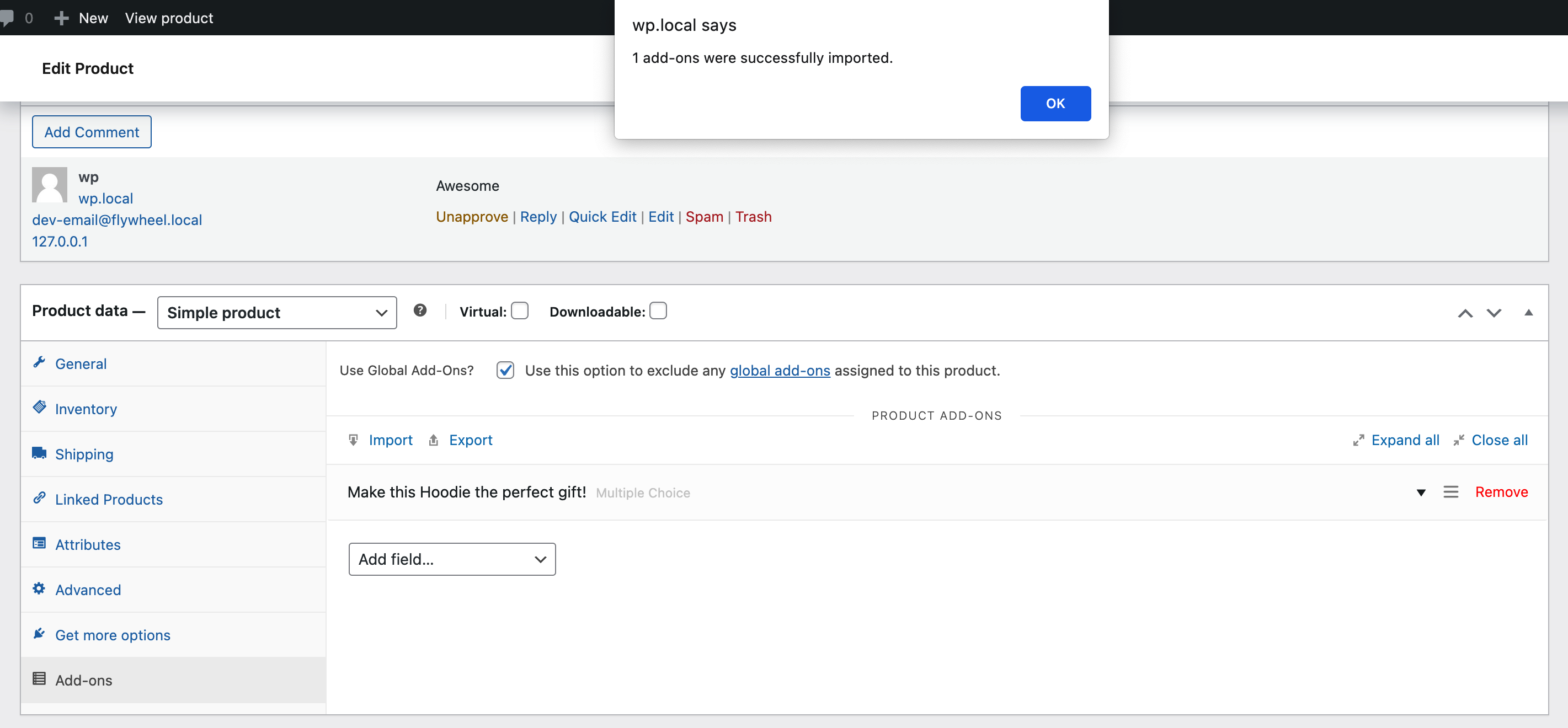Screen dimensions: 1568x728
Task: Collapse the Product data panel triangle
Action: coord(1528,313)
